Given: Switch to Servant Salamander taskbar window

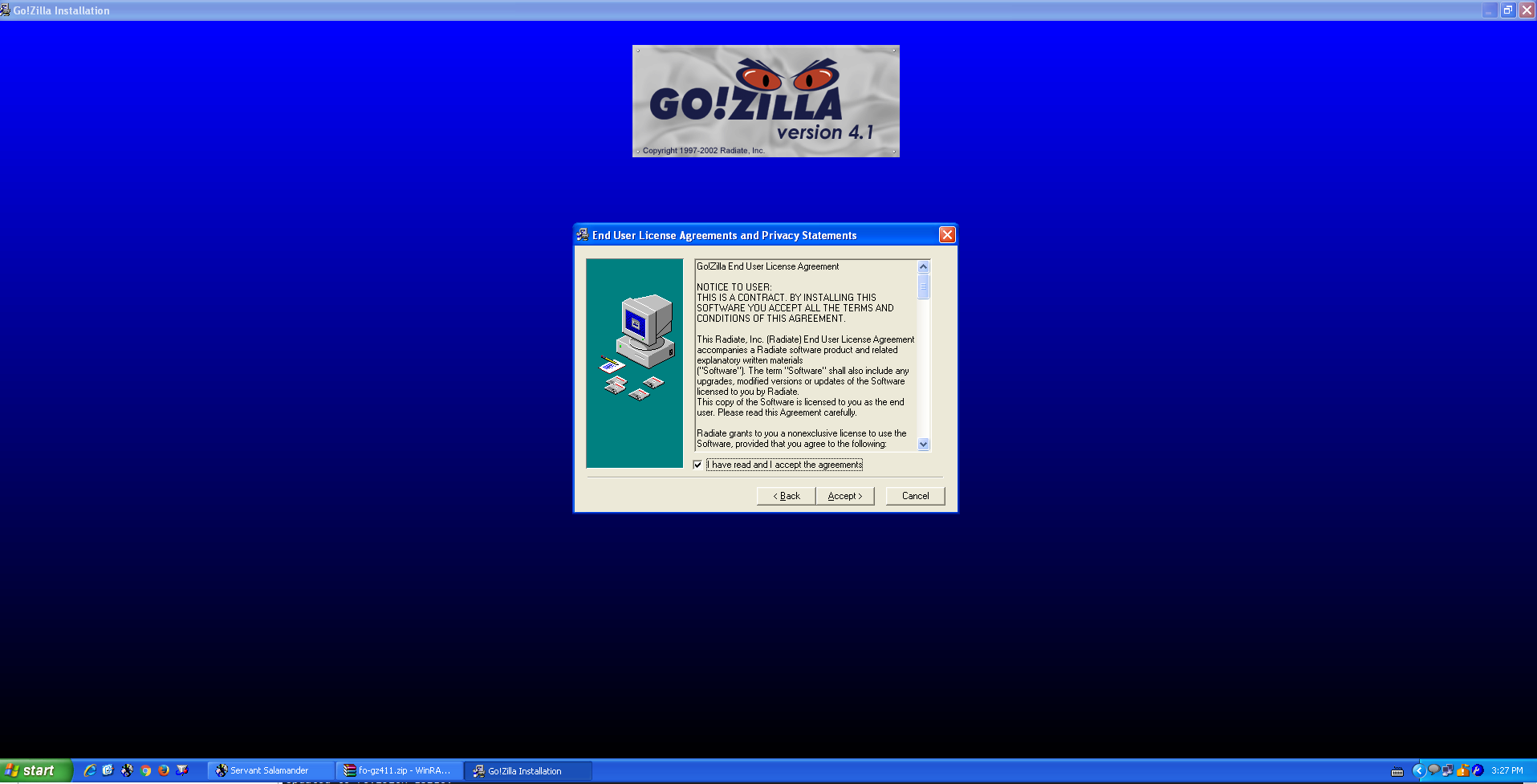Looking at the screenshot, I should pos(270,770).
